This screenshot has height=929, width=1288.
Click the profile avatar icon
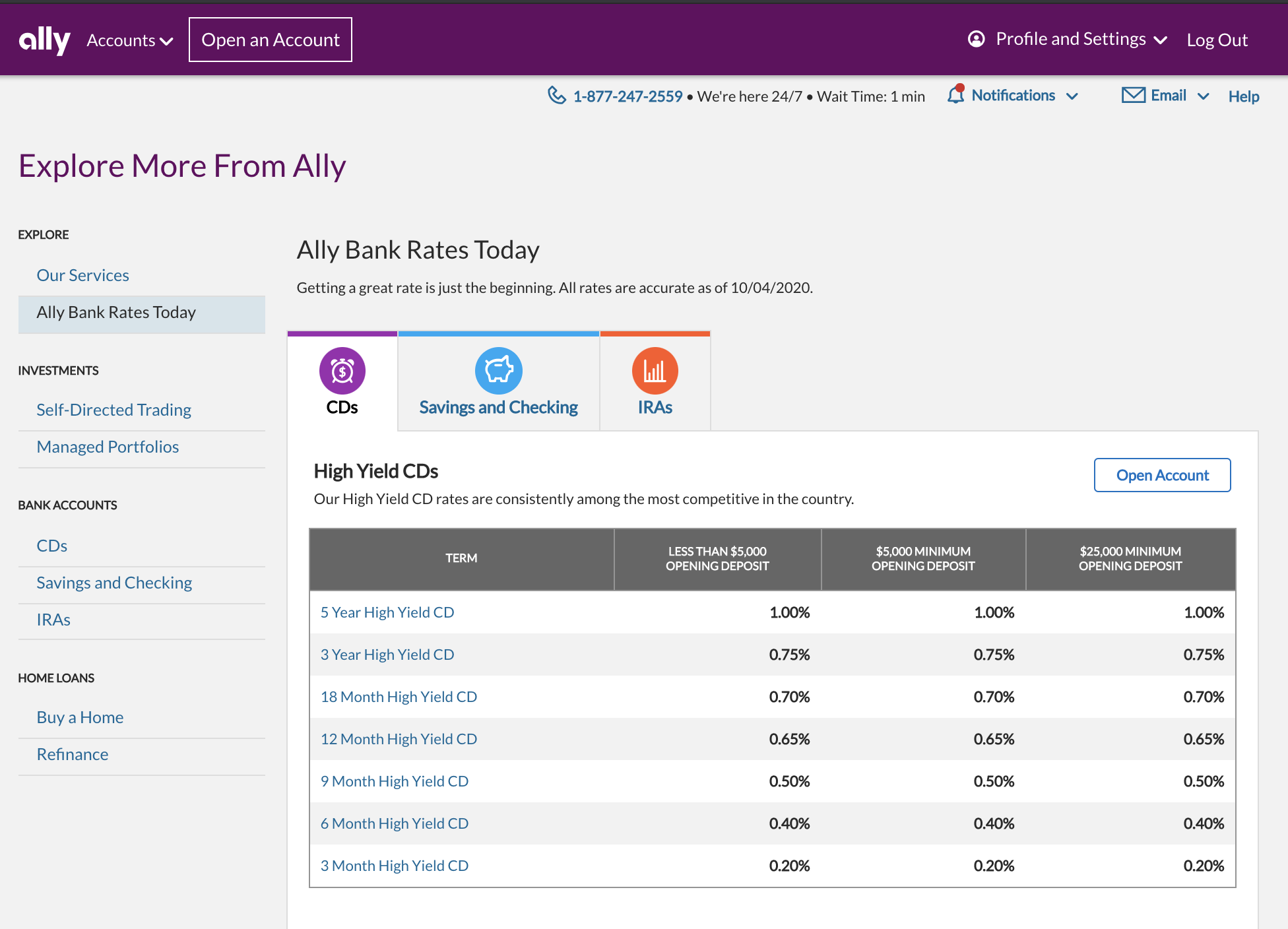coord(977,39)
